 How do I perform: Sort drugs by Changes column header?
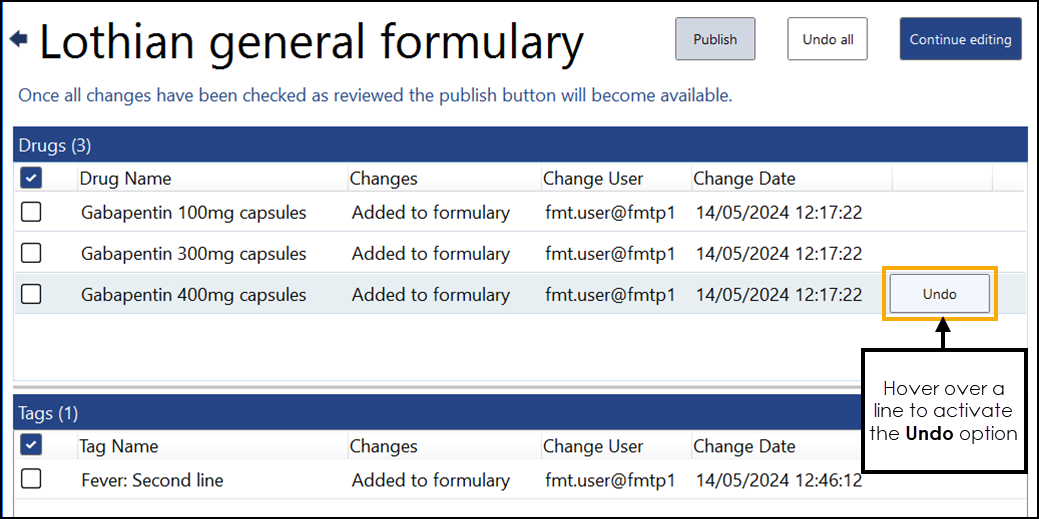(x=383, y=179)
